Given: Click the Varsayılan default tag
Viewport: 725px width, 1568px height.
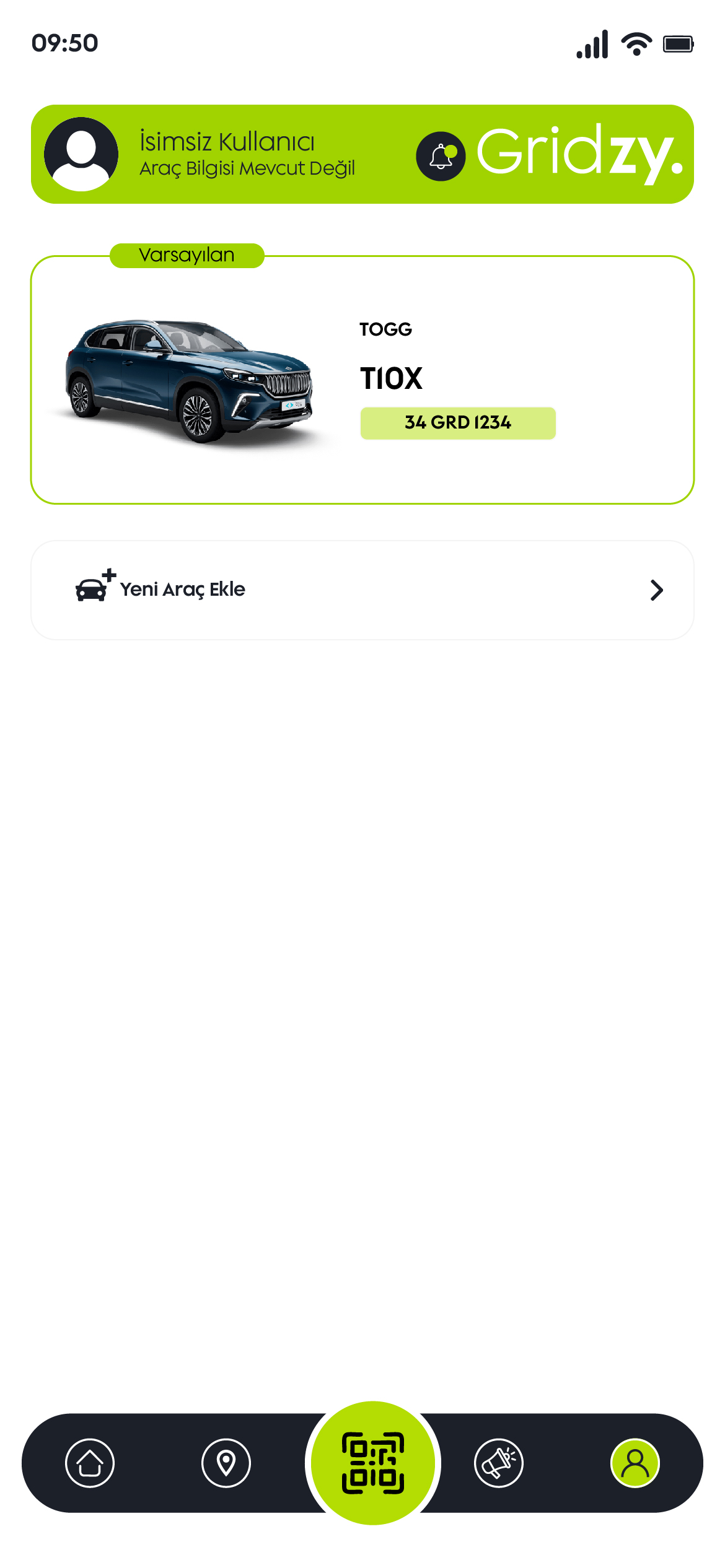Looking at the screenshot, I should coord(187,255).
